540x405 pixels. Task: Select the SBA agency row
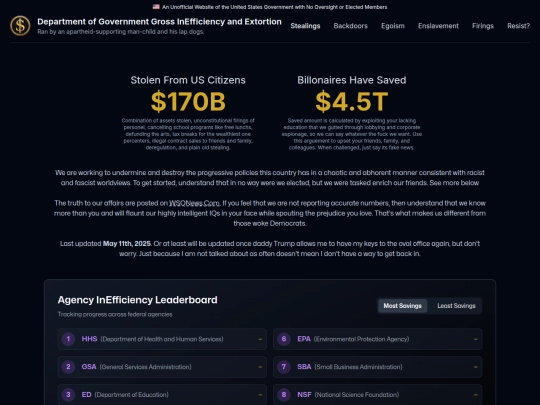(x=377, y=367)
